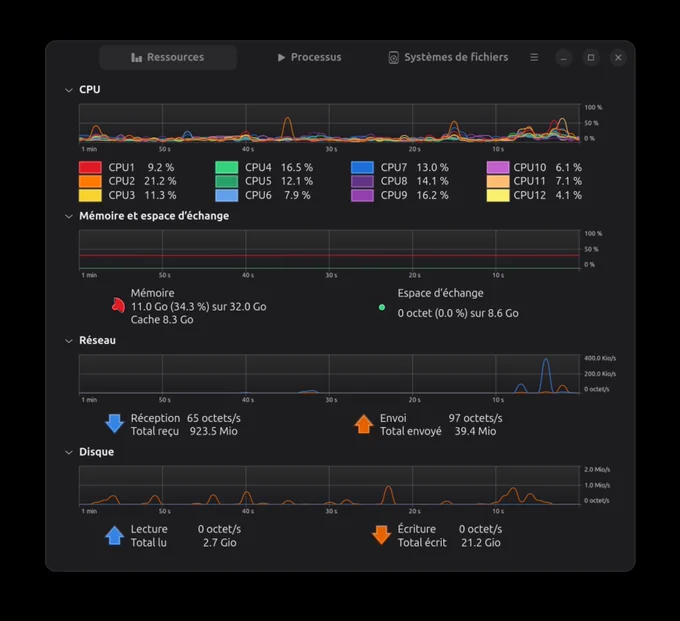Viewport: 680px width, 621px height.
Task: Click the Réception rate 65 octets/s
Action: click(x=214, y=418)
